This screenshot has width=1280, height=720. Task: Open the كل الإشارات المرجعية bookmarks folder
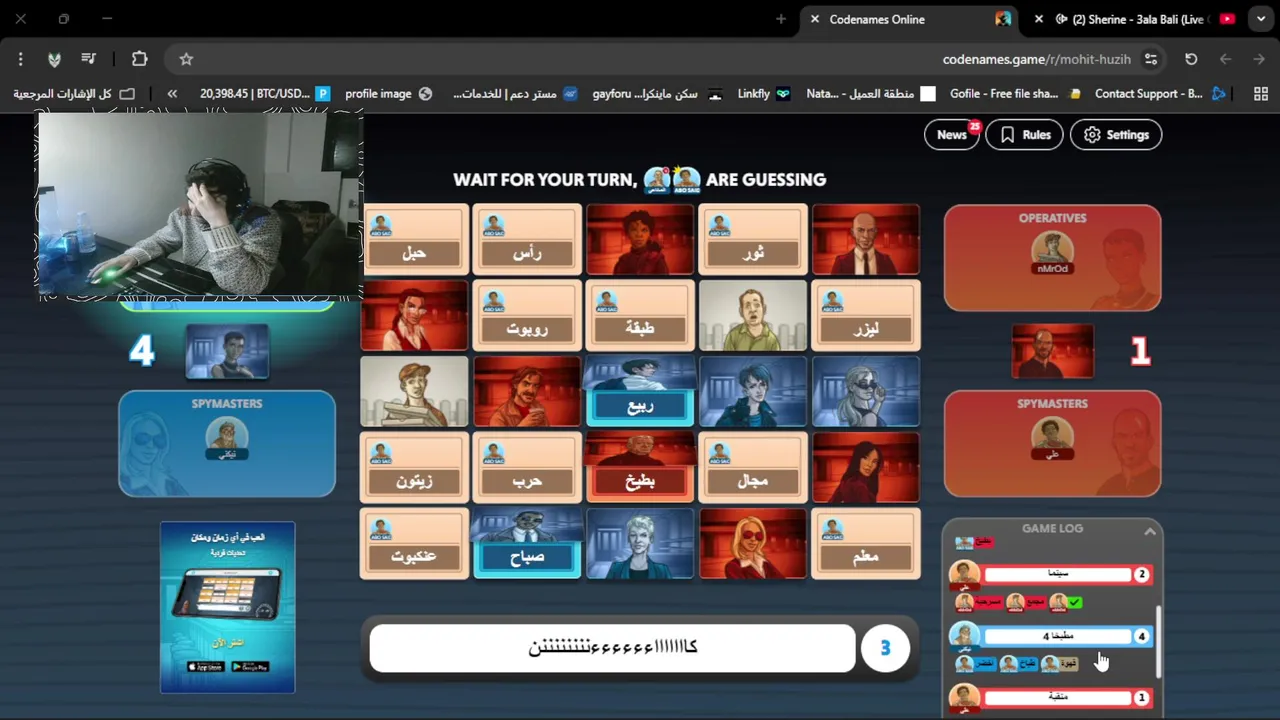pos(73,94)
